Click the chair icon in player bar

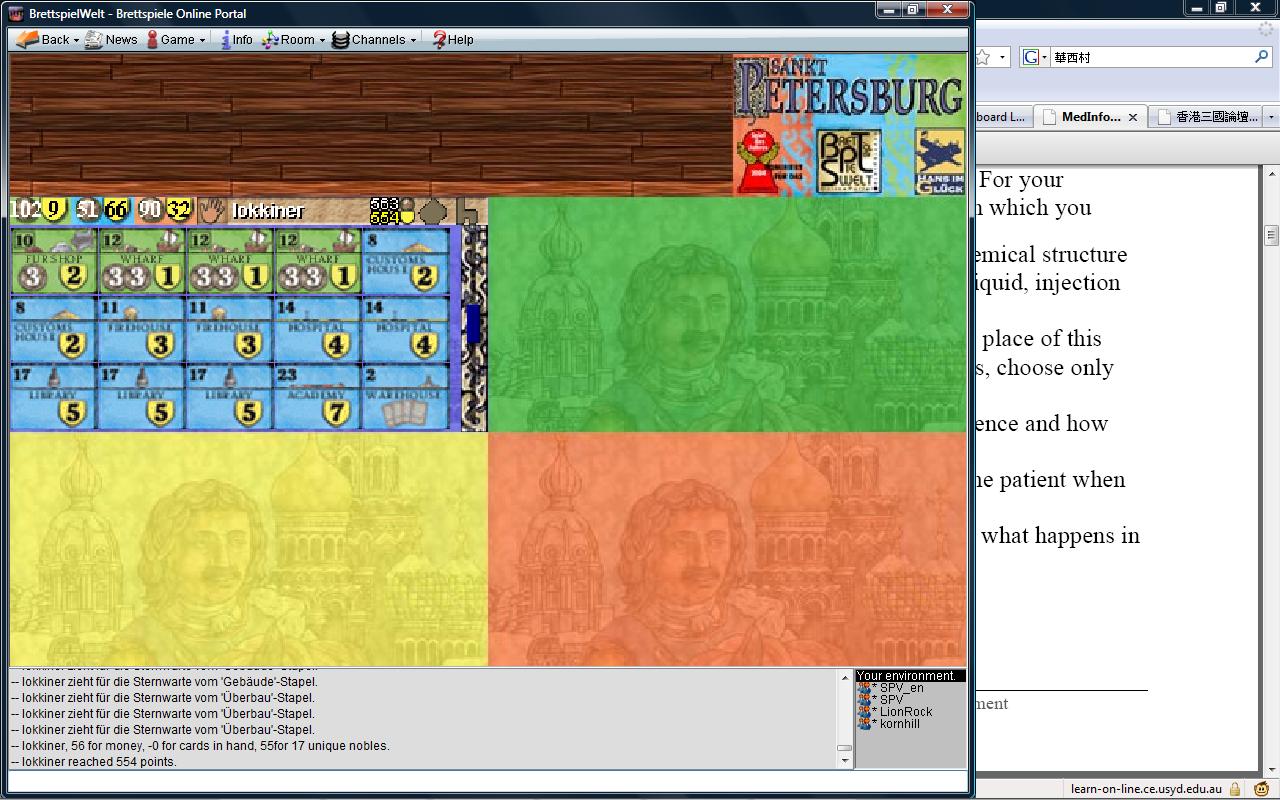click(x=468, y=210)
